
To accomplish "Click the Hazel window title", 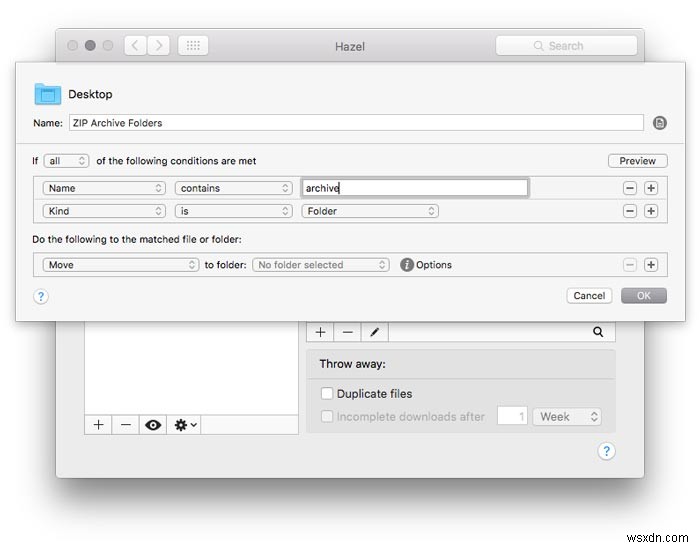I will click(350, 46).
